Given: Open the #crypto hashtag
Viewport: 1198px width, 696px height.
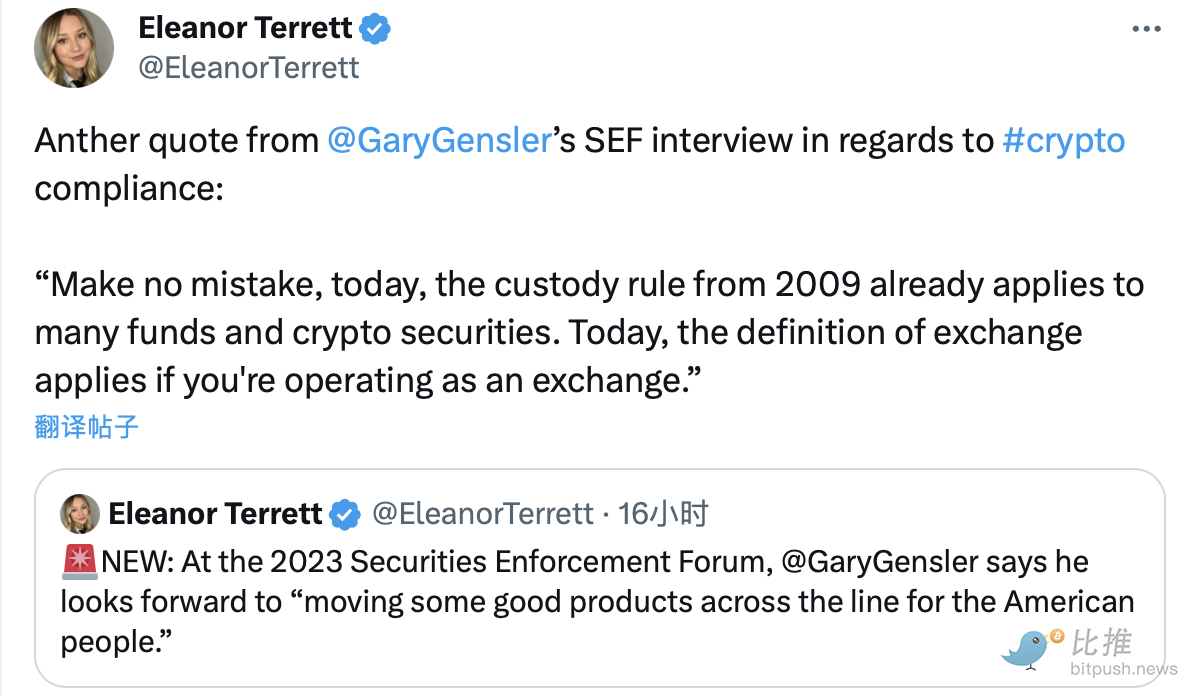Looking at the screenshot, I should coord(1063,141).
